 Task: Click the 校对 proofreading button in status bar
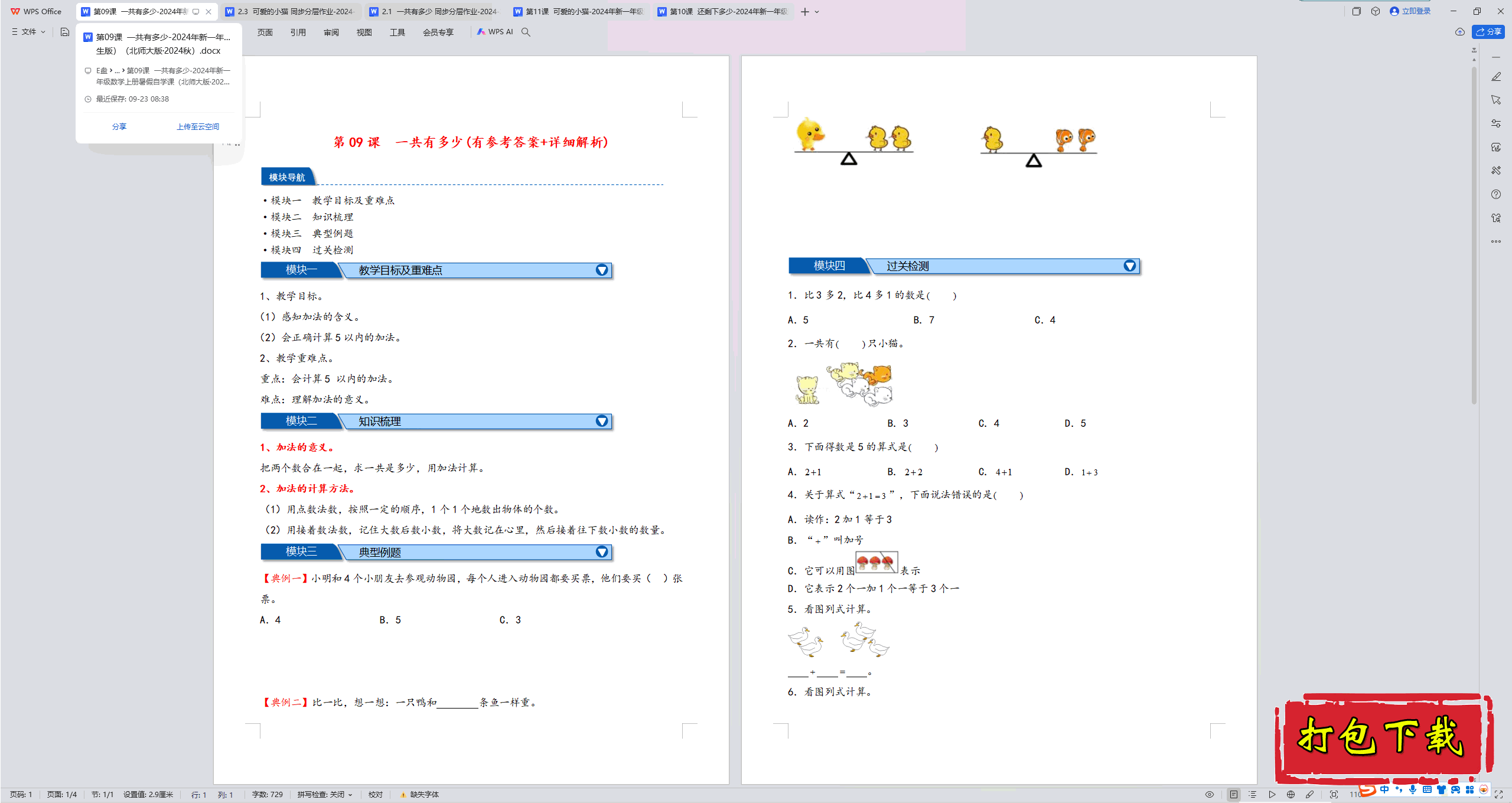click(x=376, y=795)
